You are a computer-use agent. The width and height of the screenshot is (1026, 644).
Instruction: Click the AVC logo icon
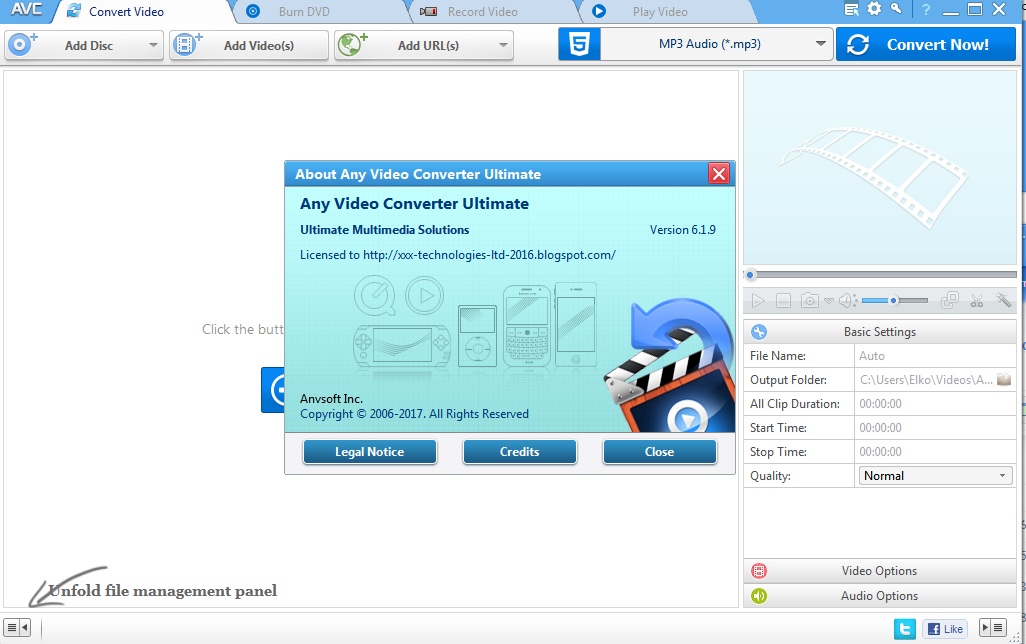[26, 10]
